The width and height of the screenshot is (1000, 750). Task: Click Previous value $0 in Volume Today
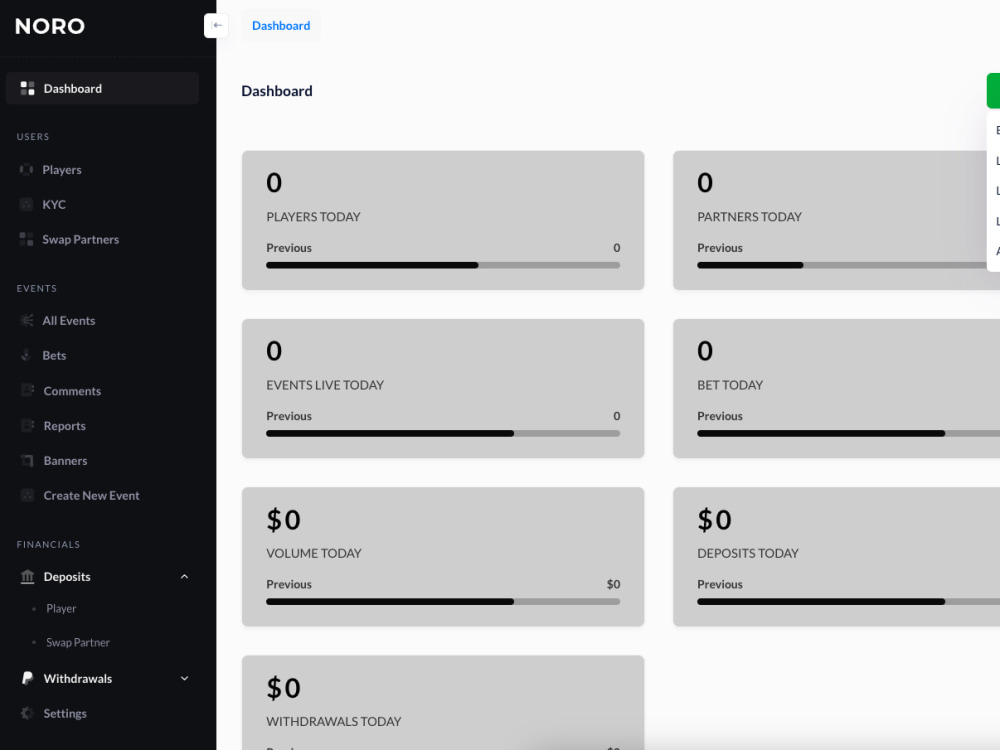(x=613, y=584)
